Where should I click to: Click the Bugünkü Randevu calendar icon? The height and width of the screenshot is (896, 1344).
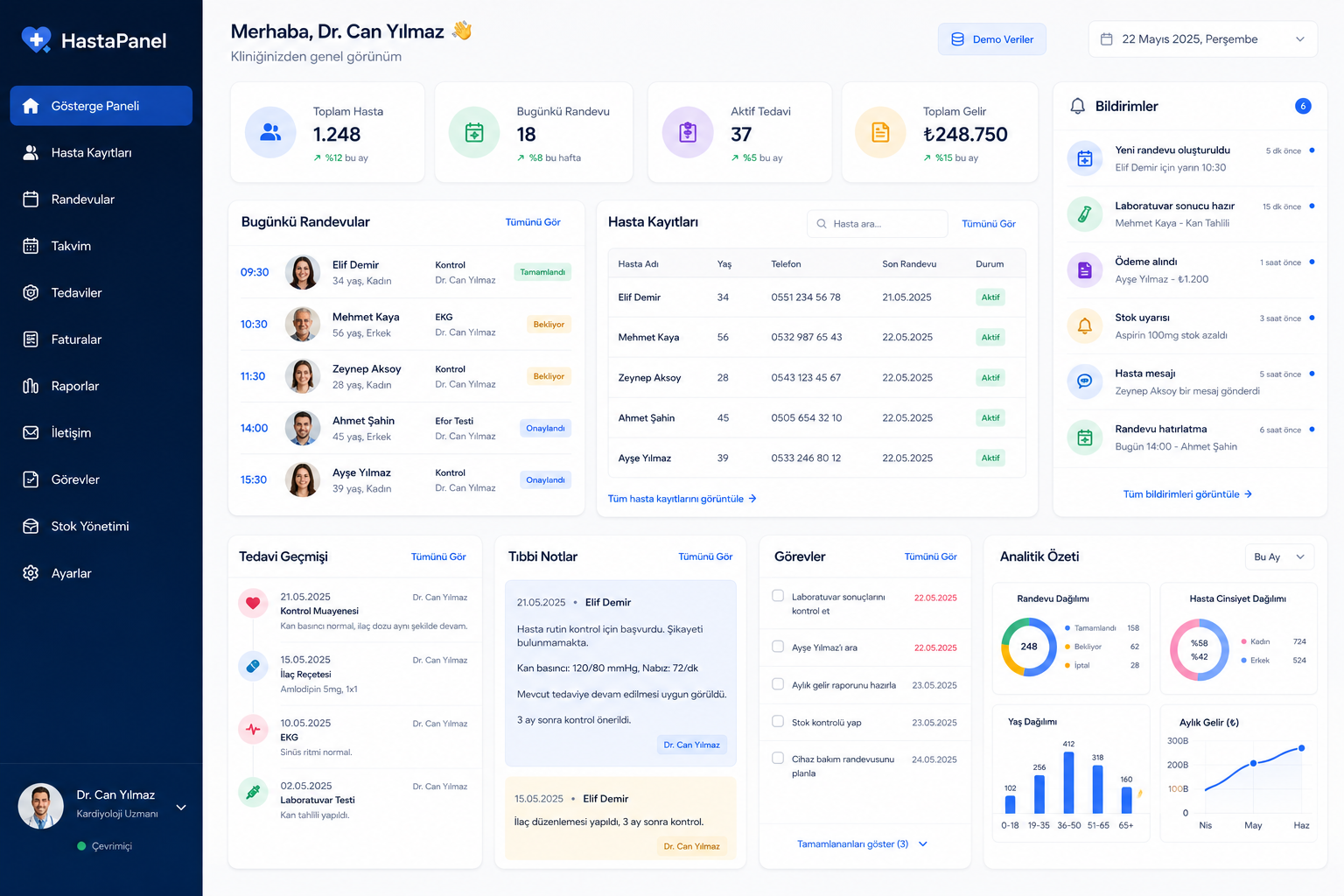(474, 132)
